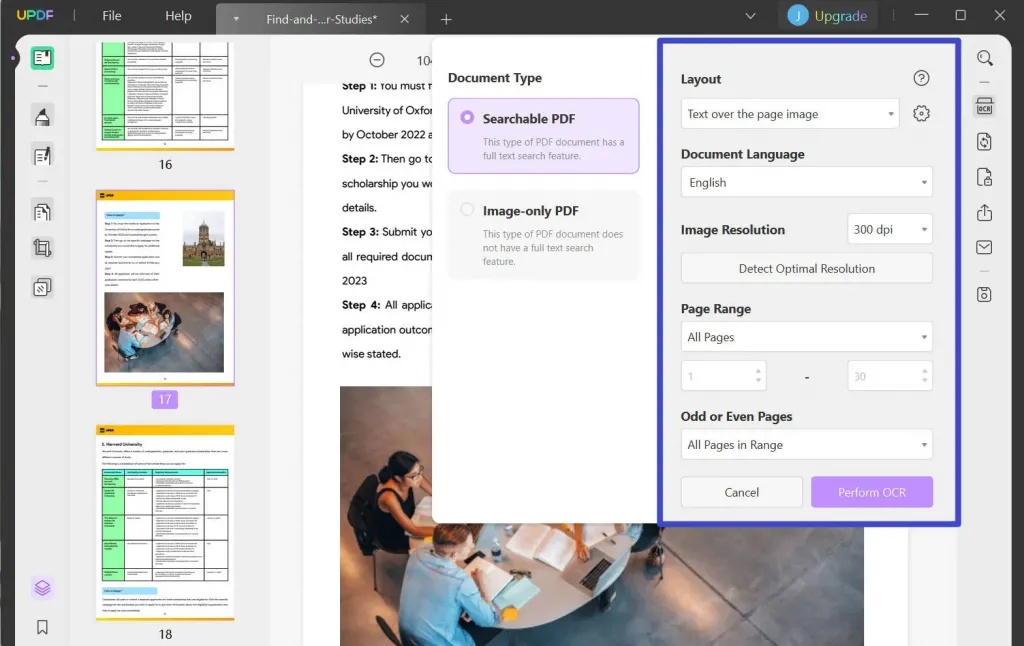1024x646 pixels.
Task: Open the crop pages tool
Action: pos(42,248)
